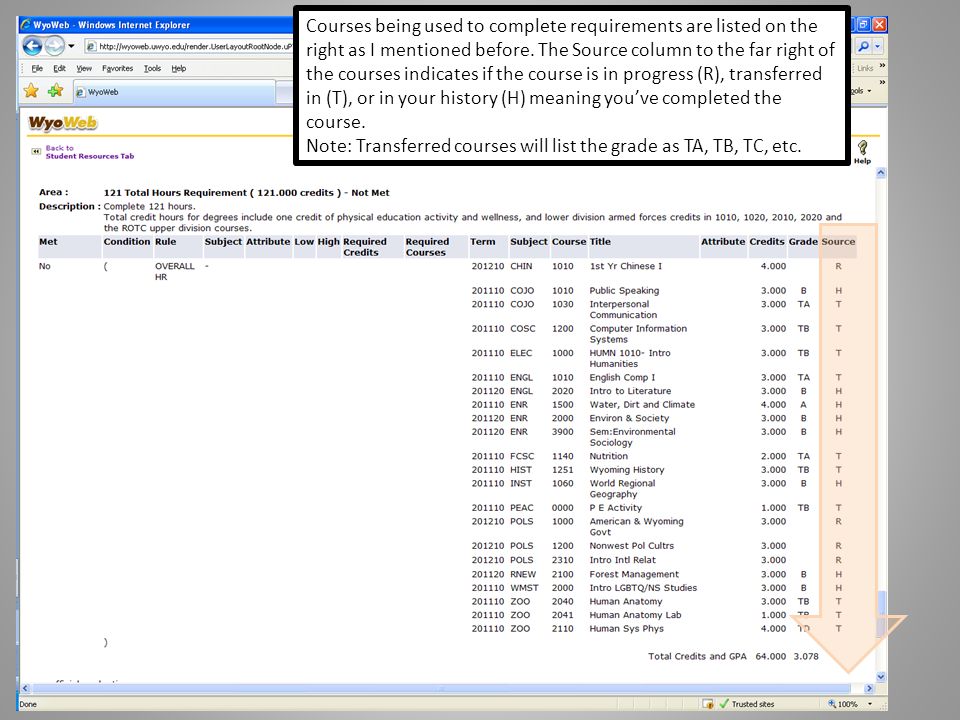Click the "3.078" GPA value
The image size is (960, 720).
point(806,656)
